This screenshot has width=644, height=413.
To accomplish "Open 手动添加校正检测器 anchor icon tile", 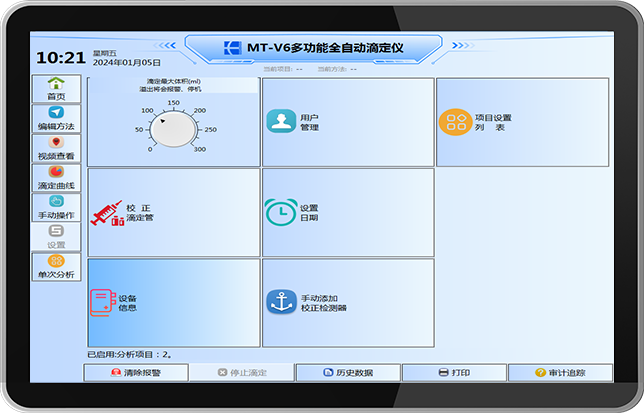I will [x=281, y=302].
